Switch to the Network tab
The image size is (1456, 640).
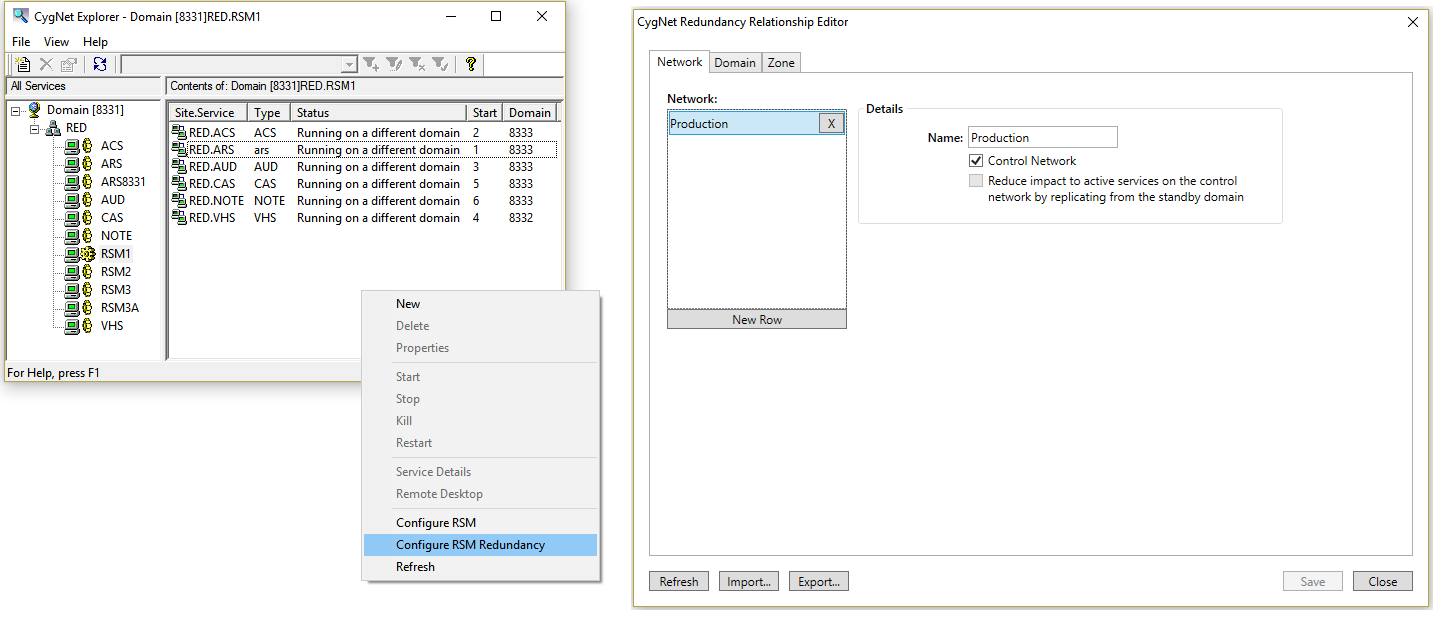point(679,62)
